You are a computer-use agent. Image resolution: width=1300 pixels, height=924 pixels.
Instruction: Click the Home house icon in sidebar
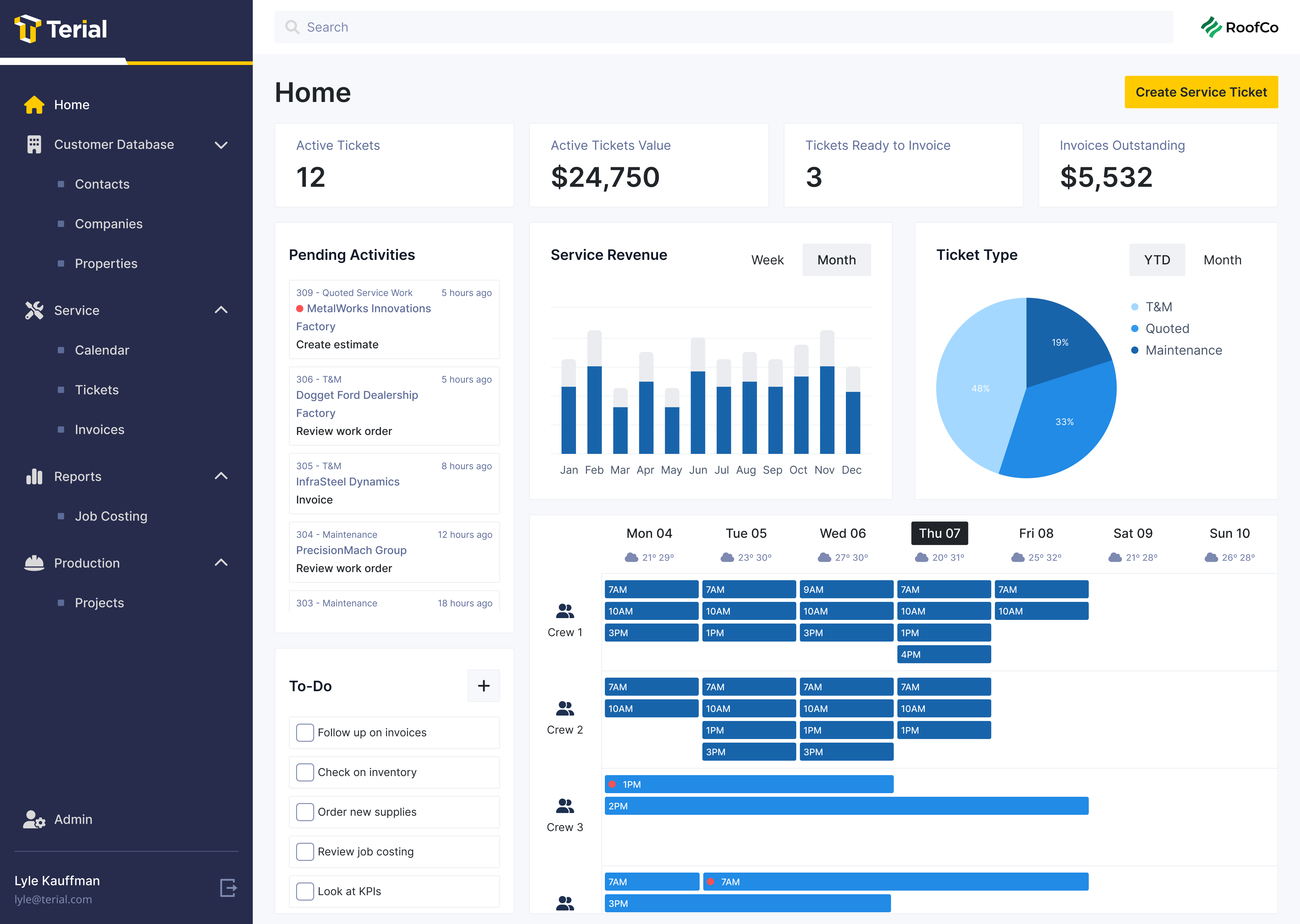click(x=34, y=105)
